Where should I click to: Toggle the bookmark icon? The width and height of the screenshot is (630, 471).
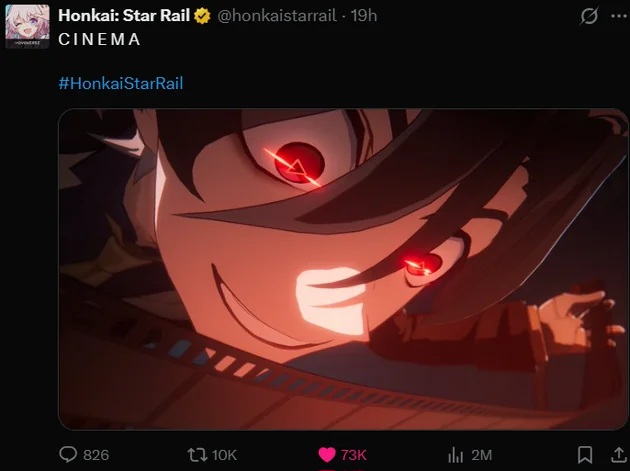point(585,455)
